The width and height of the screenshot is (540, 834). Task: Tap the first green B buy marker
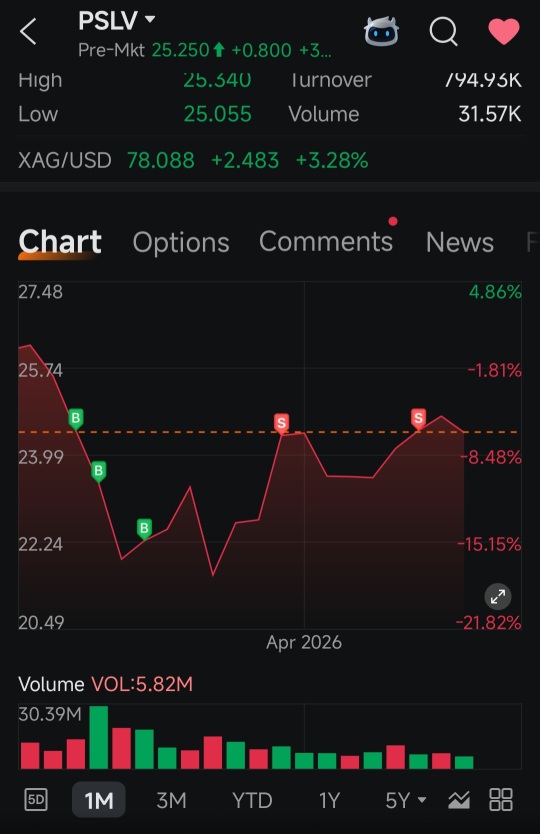click(x=76, y=419)
